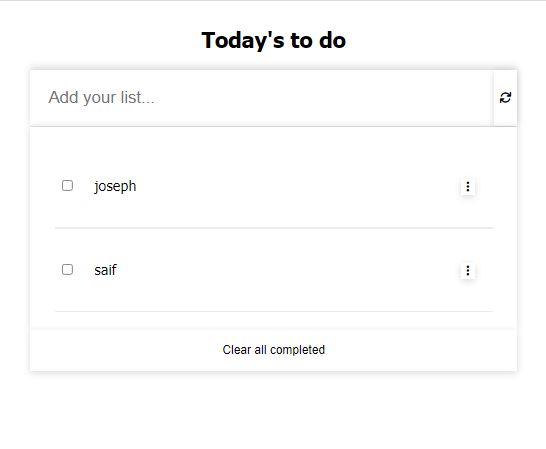This screenshot has width=546, height=449.
Task: Click the Today's to do heading
Action: click(274, 40)
